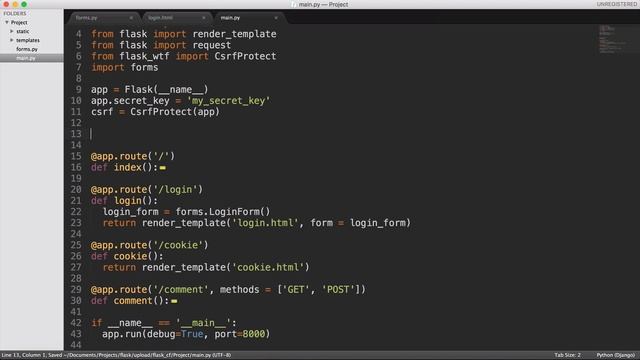Open the Tab Size: 2 menu
640x360 pixels.
567,355
